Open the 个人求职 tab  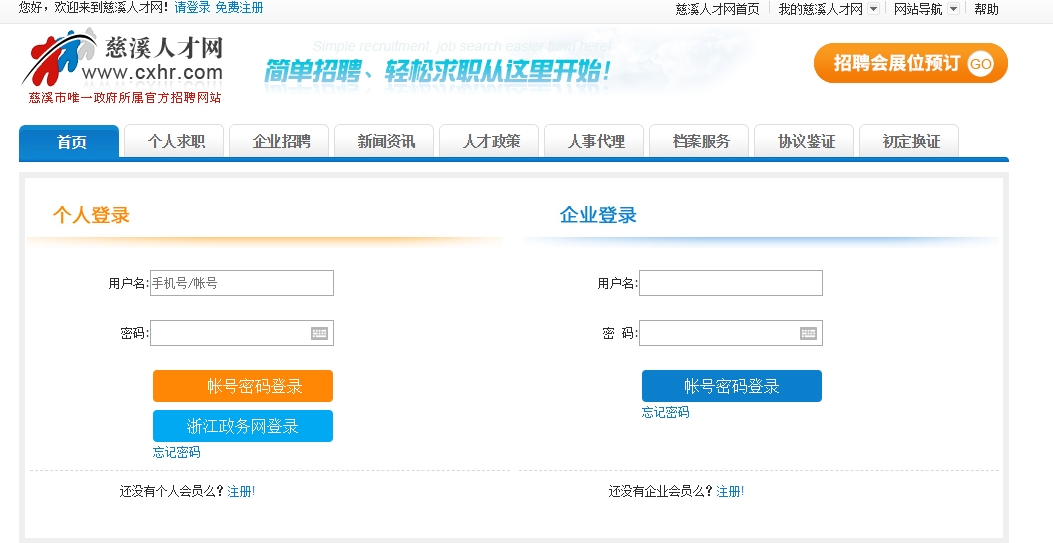tap(175, 142)
